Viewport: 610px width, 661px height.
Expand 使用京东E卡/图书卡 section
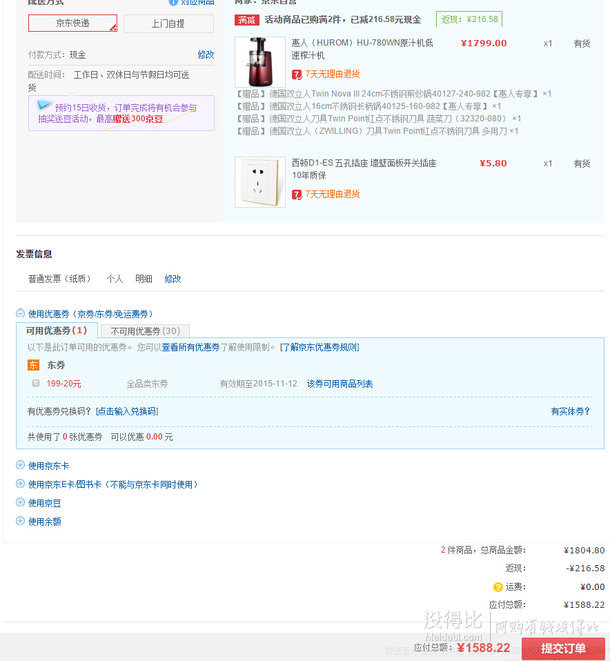[x=20, y=484]
